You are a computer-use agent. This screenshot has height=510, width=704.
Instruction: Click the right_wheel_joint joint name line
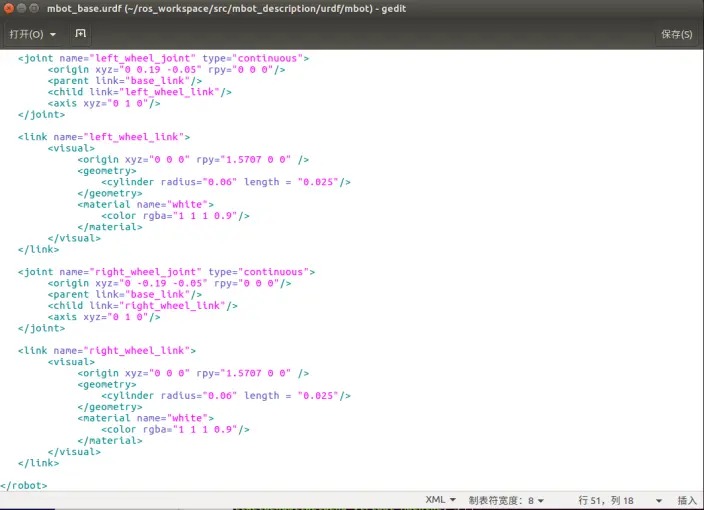coord(166,272)
